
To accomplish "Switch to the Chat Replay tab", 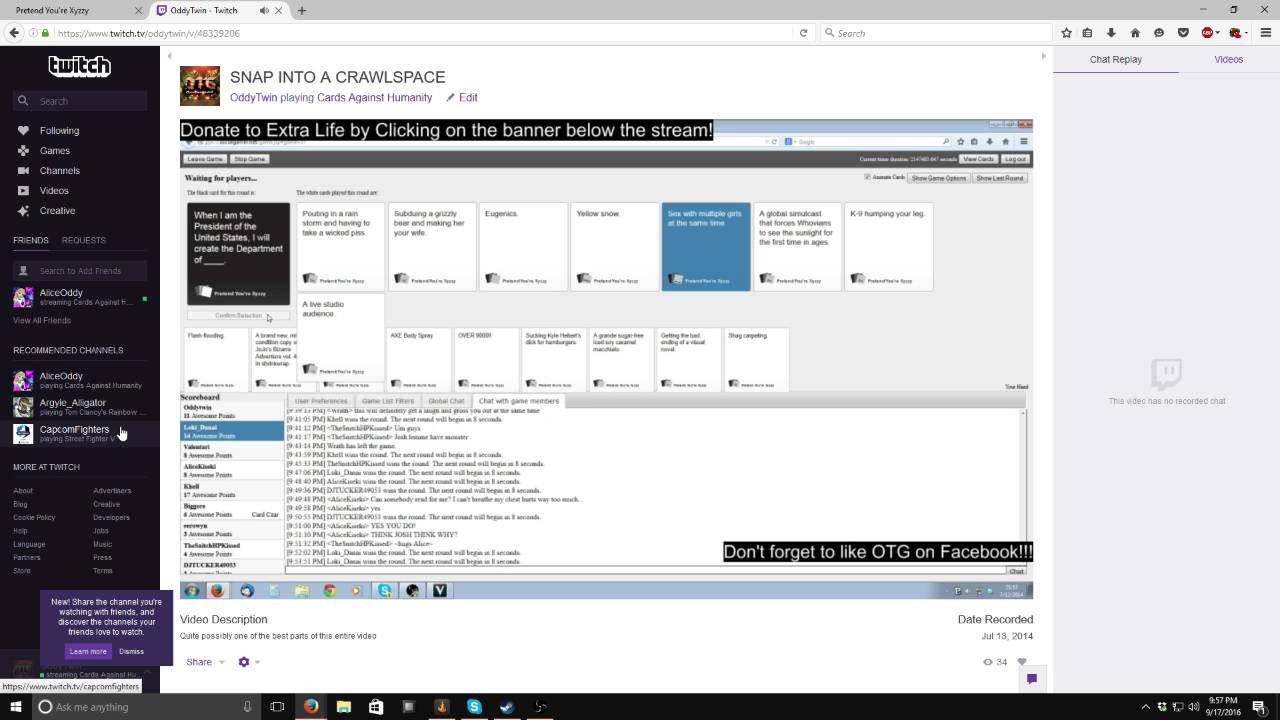I will 1115,59.
